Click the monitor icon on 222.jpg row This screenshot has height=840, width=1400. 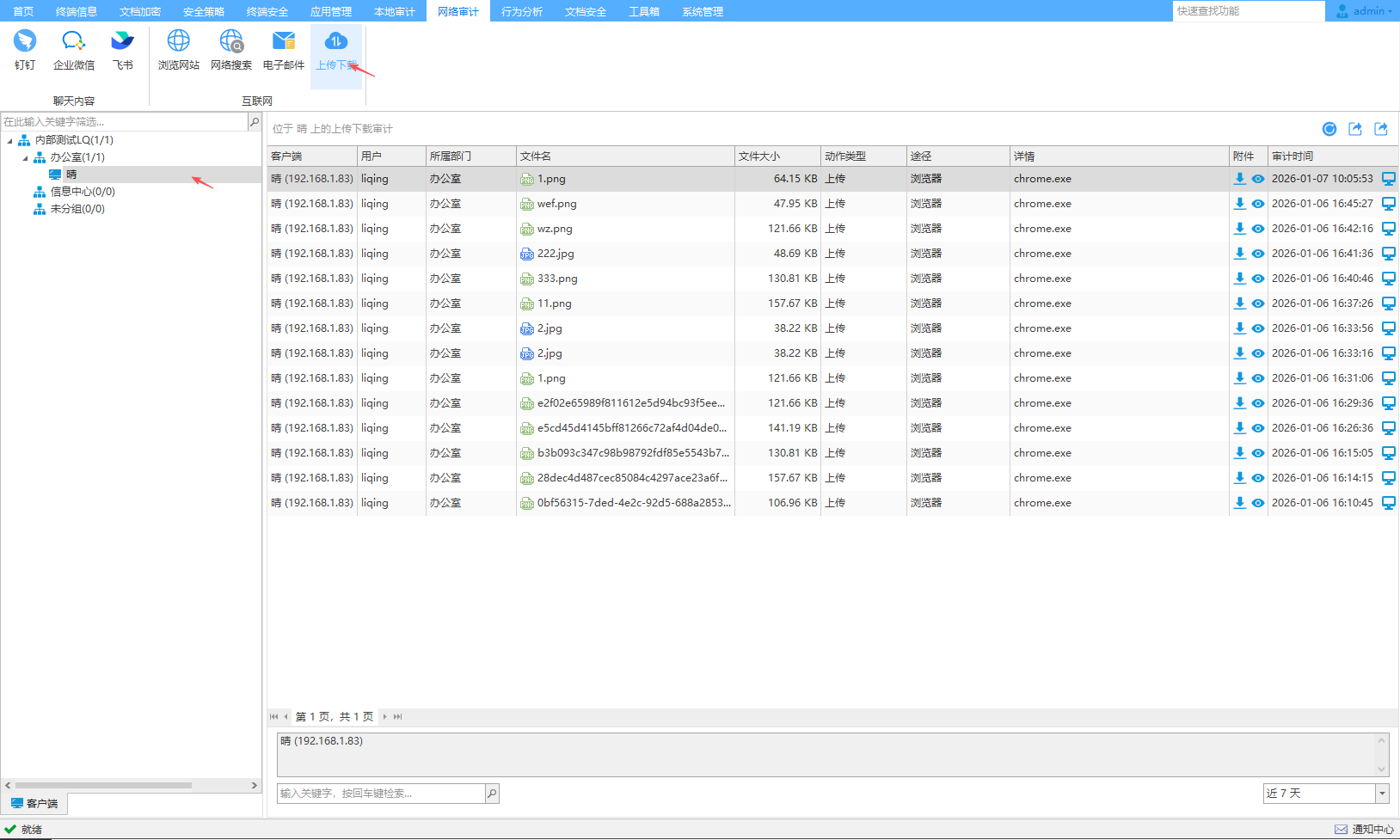pyautogui.click(x=1388, y=254)
